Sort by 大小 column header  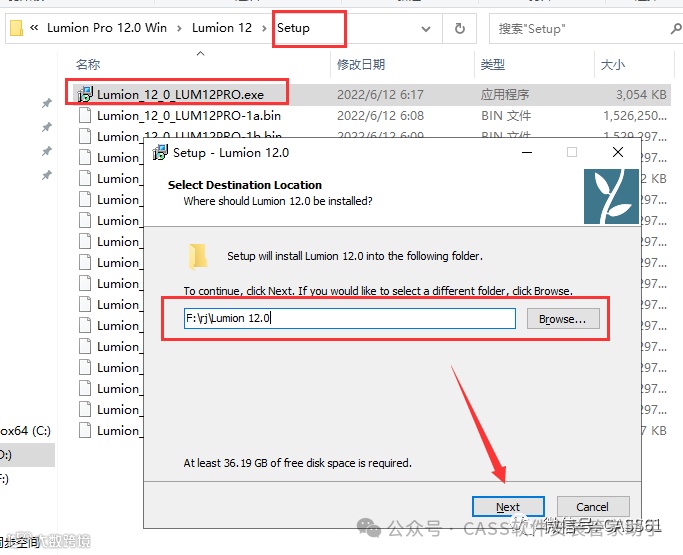[612, 64]
